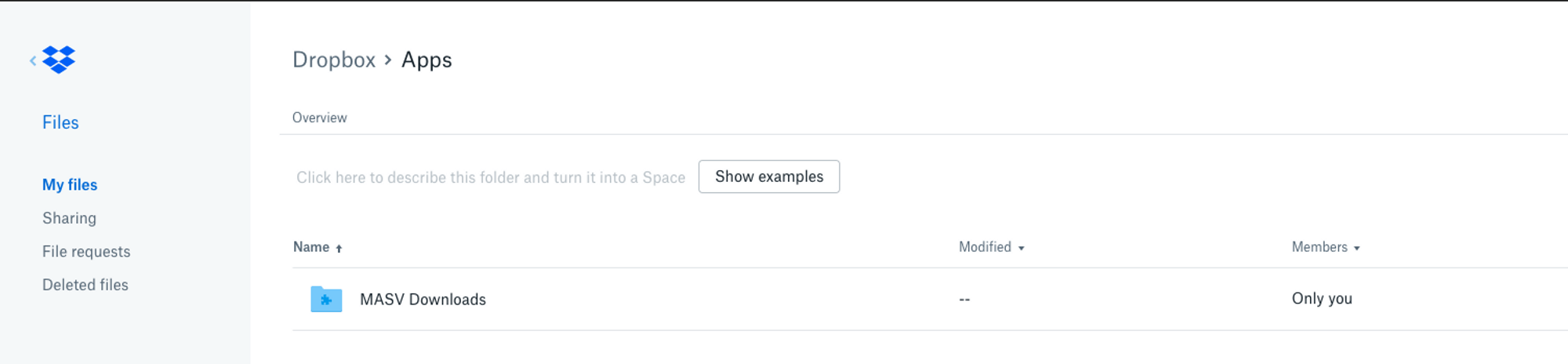Click the MASV Downloads folder icon
The width and height of the screenshot is (1568, 364).
pyautogui.click(x=326, y=299)
